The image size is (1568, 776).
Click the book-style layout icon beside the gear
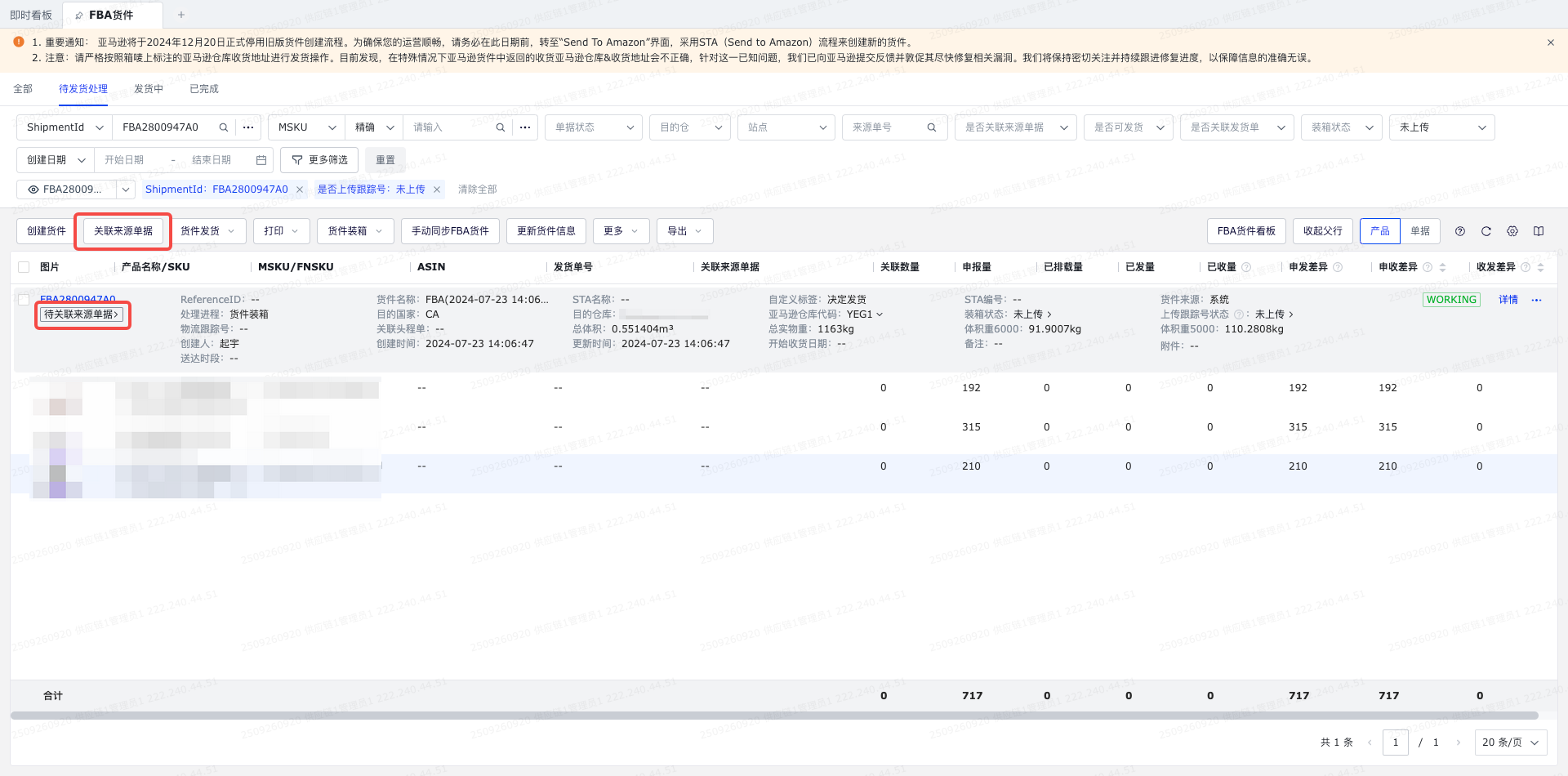1539,231
